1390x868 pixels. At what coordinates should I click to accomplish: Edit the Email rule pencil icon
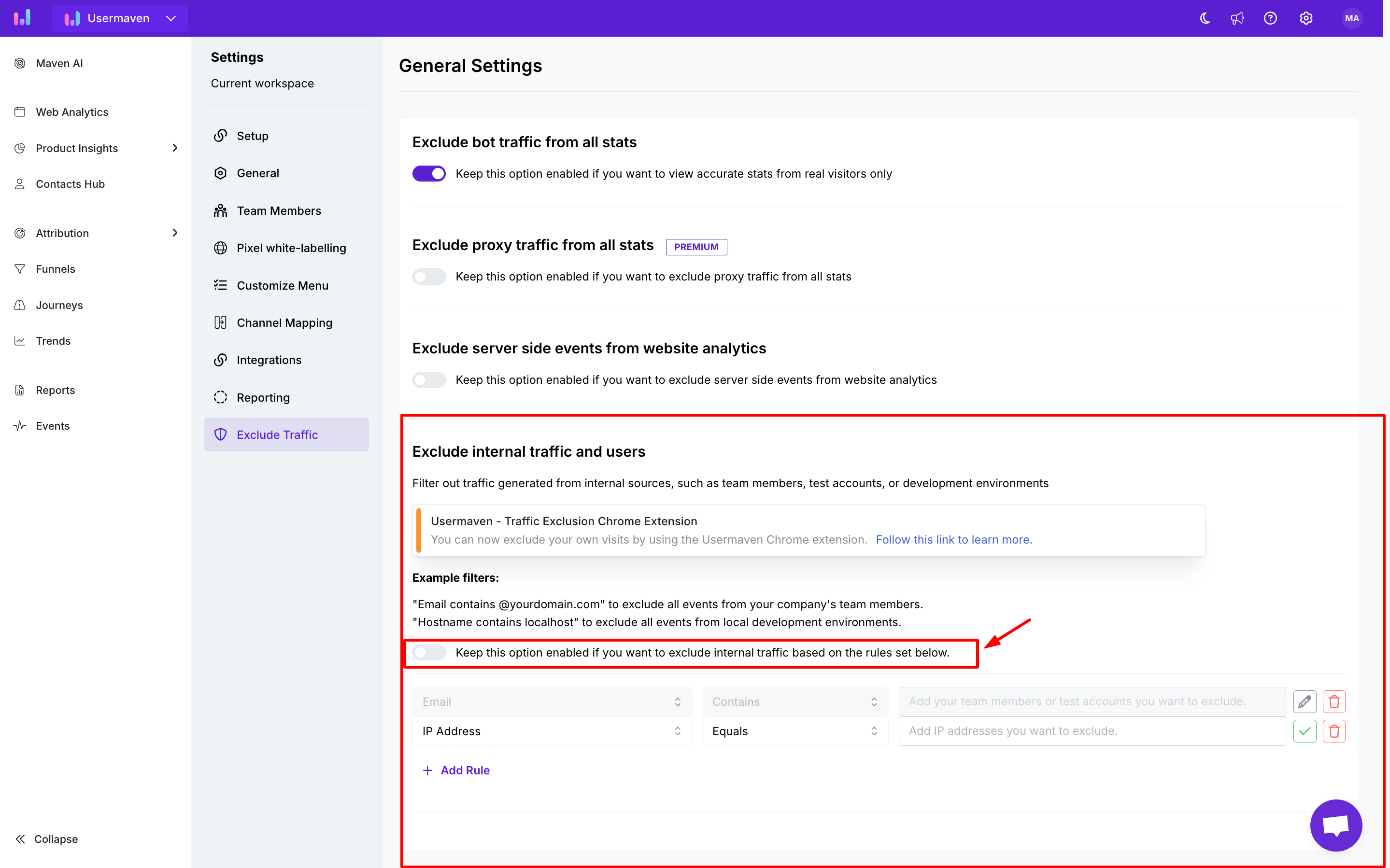(x=1304, y=701)
